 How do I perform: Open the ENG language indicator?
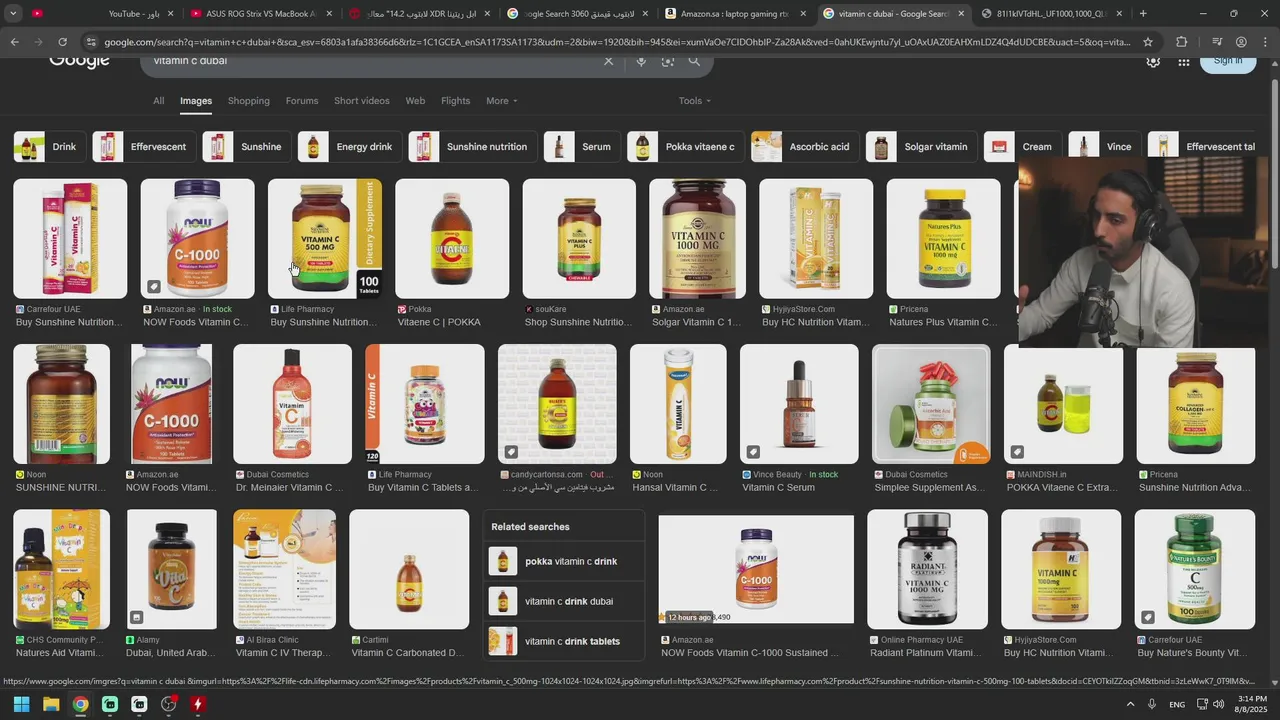[1177, 704]
